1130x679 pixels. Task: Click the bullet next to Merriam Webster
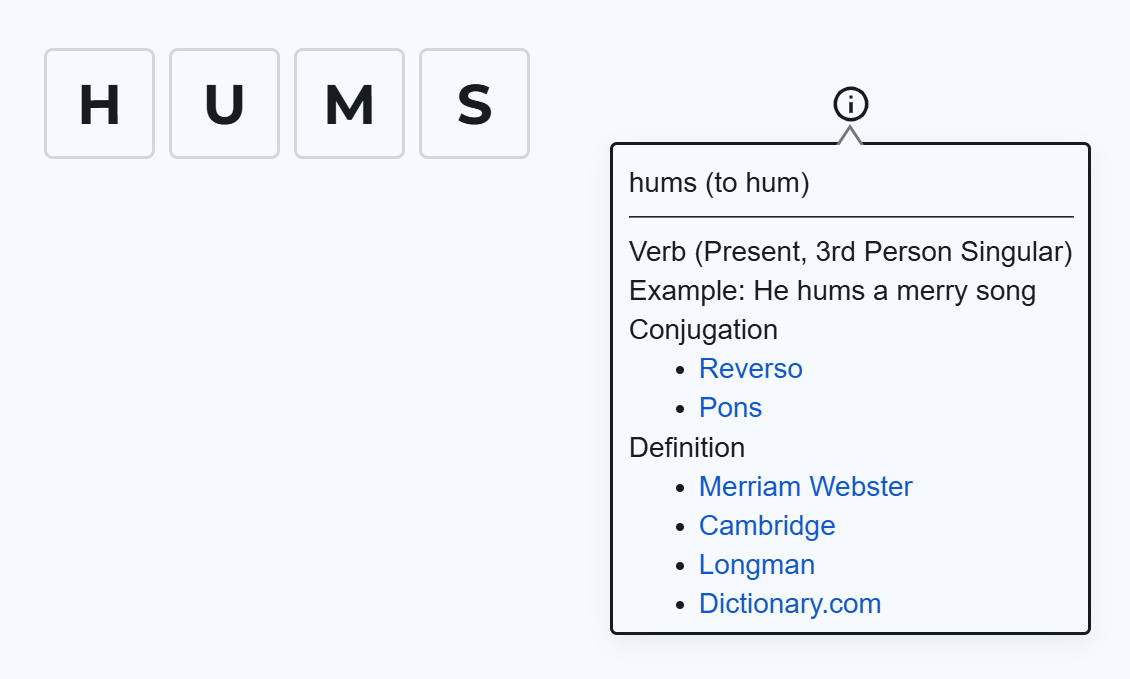coord(681,487)
